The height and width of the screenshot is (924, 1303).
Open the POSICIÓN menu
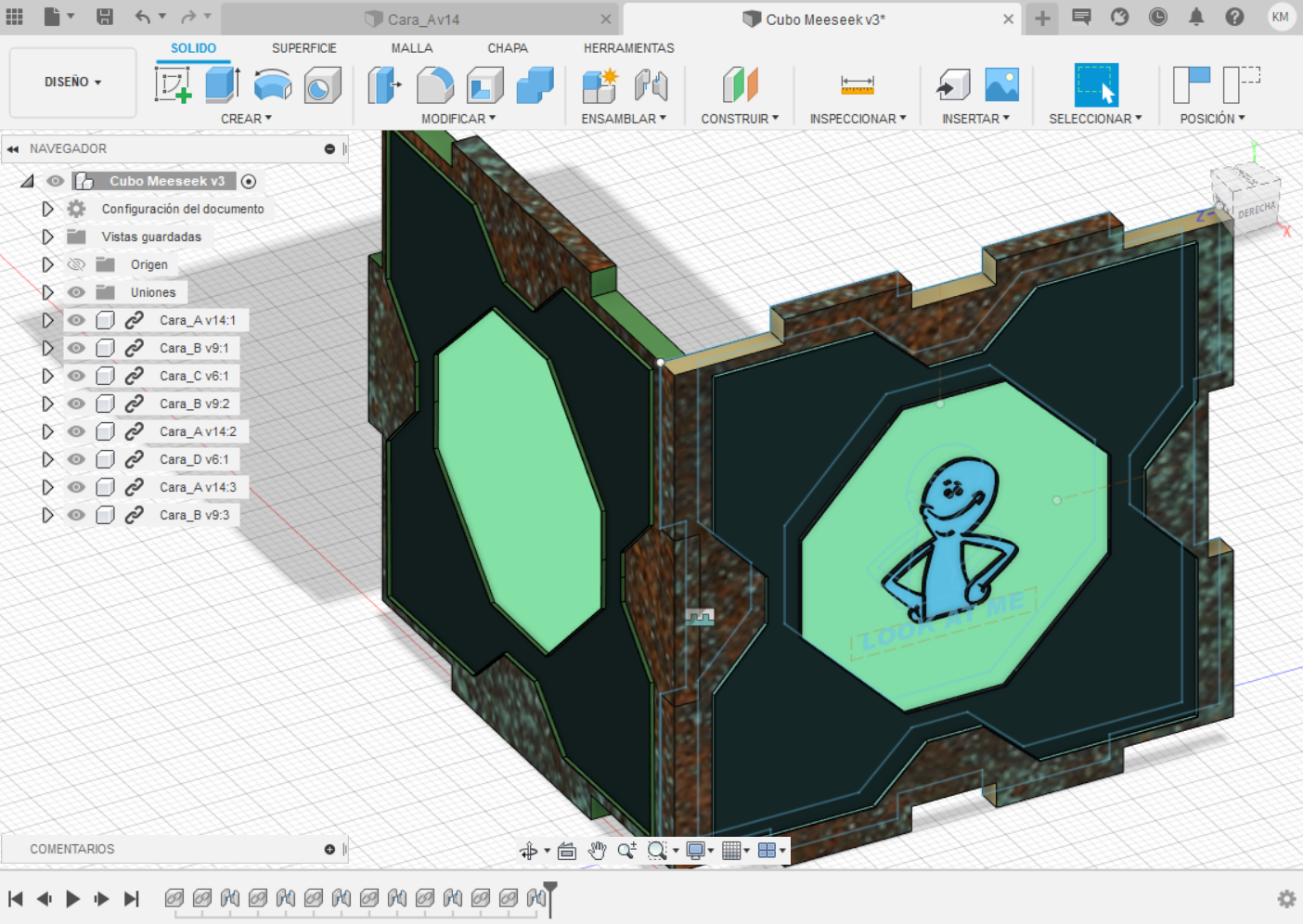point(1212,119)
